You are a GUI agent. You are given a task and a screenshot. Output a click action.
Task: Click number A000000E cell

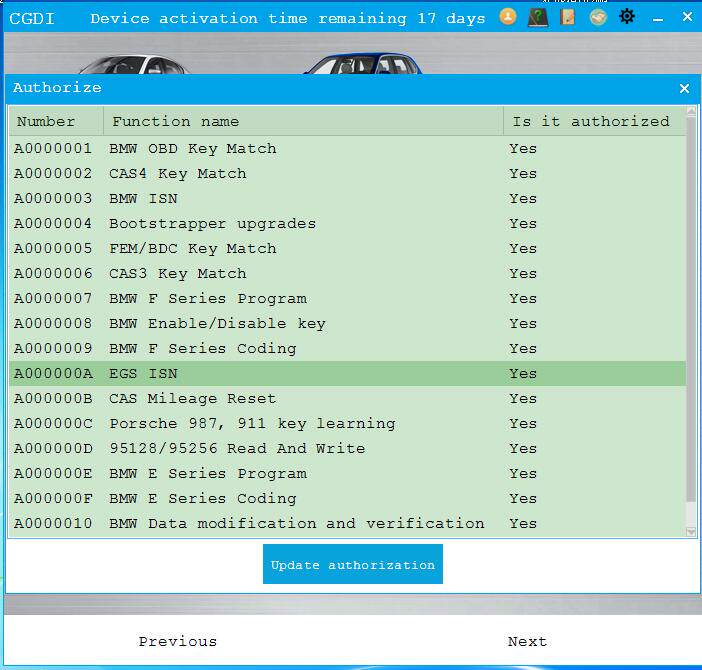click(x=53, y=474)
